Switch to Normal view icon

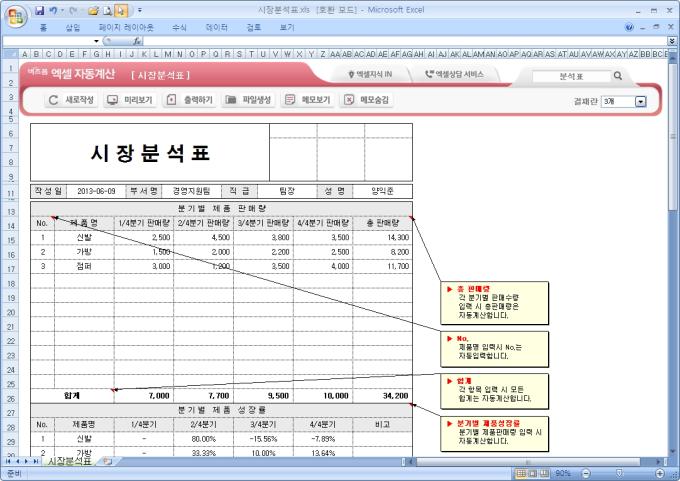[x=521, y=473]
